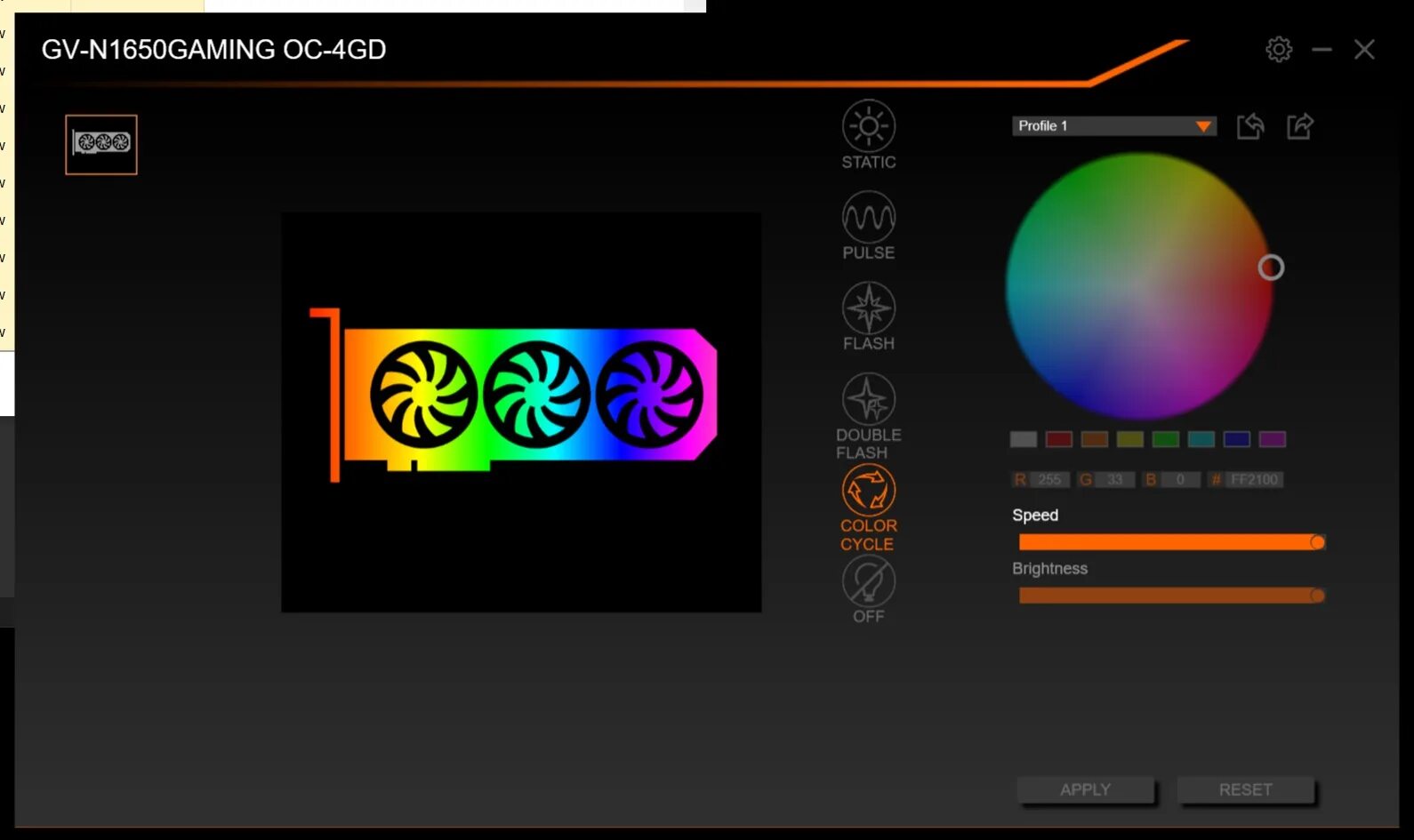Choose the red color swatch

(1059, 439)
